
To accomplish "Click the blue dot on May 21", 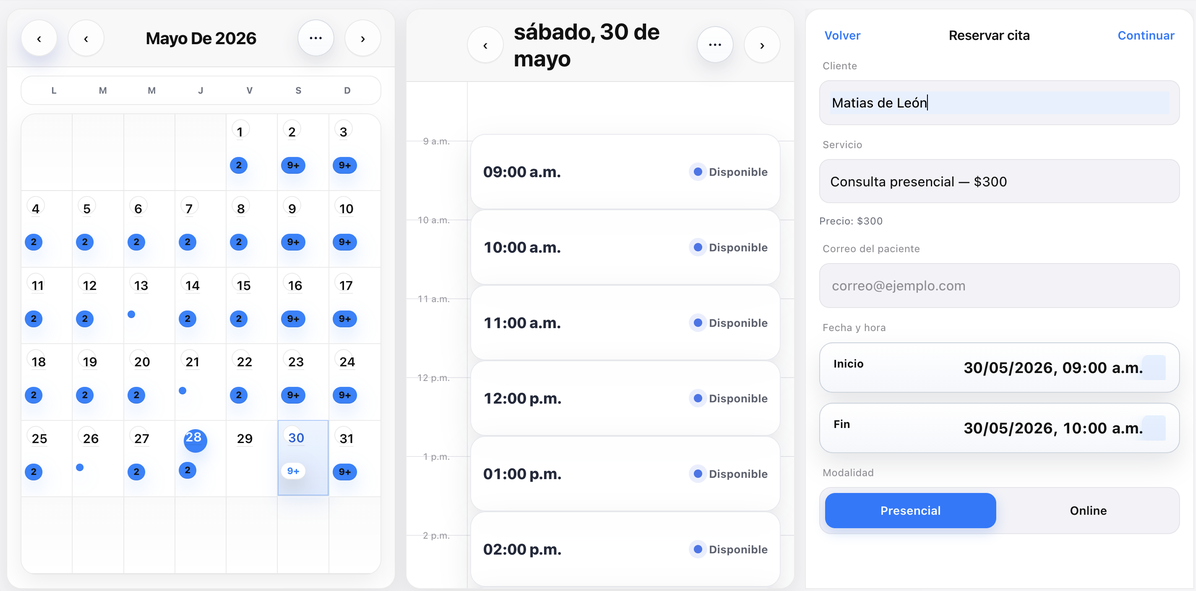I will click(x=182, y=390).
